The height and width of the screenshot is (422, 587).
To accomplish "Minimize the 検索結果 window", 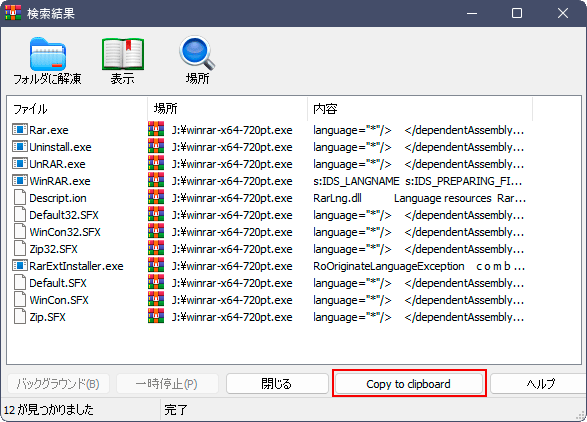I will [x=472, y=13].
